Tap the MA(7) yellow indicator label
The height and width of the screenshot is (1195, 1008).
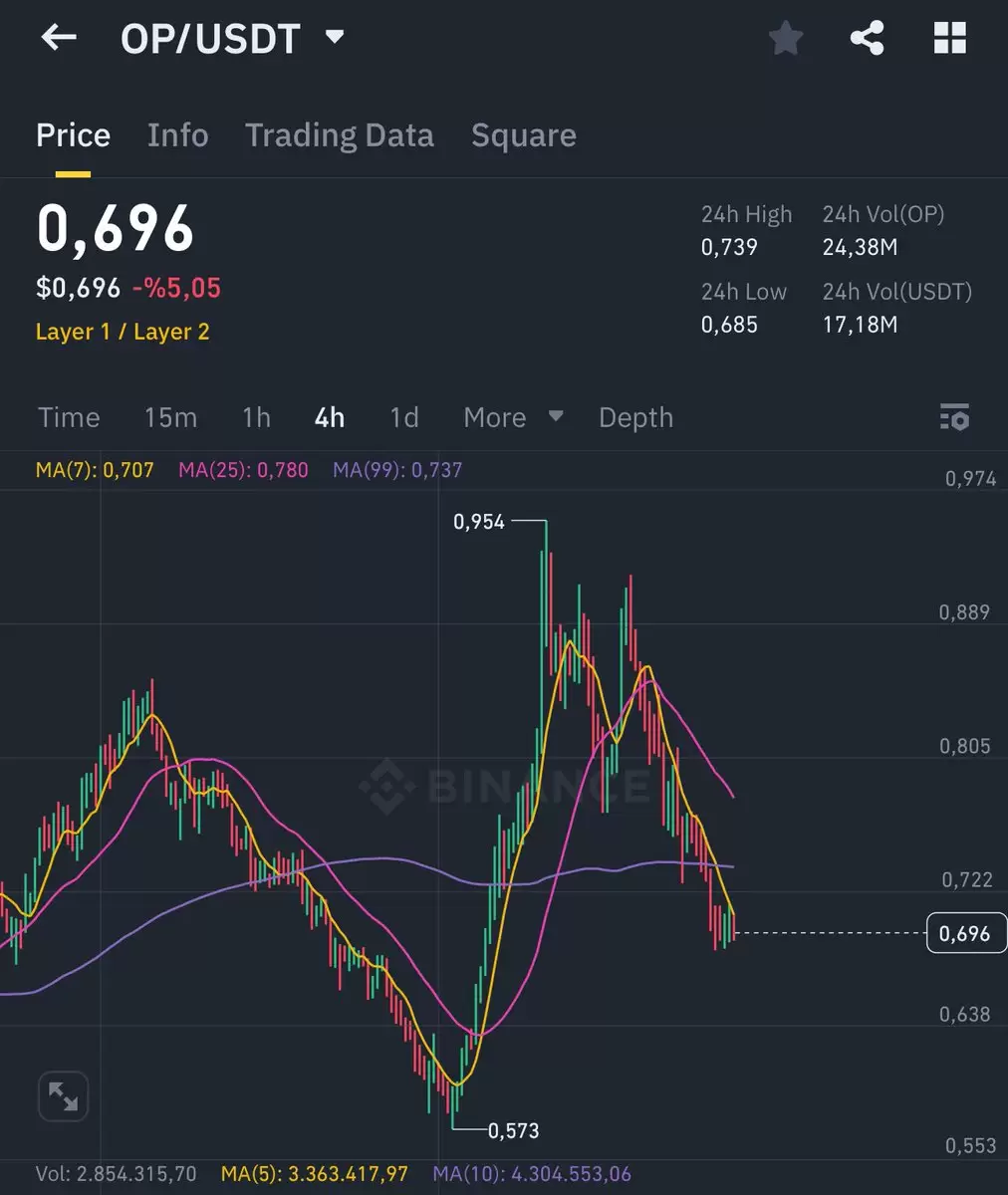click(95, 470)
